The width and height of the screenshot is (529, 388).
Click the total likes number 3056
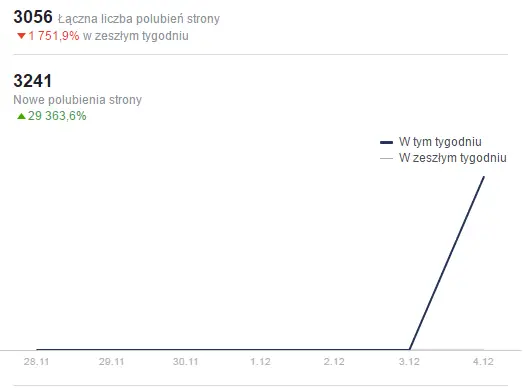[33, 17]
